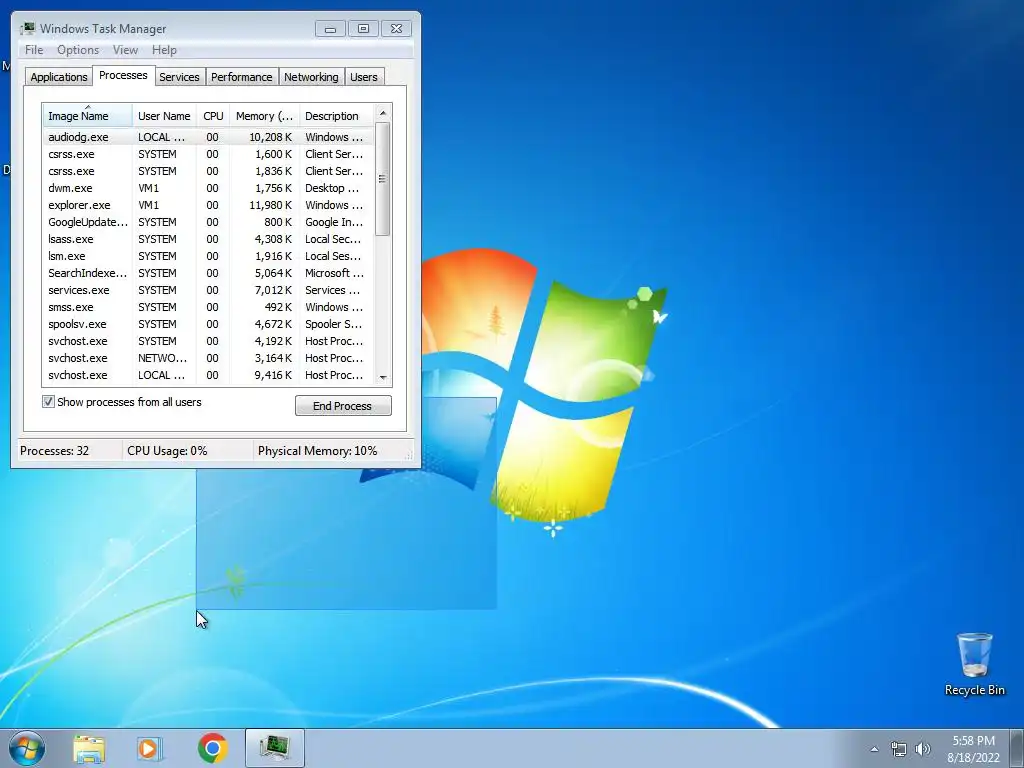The height and width of the screenshot is (768, 1024).
Task: Open the Options menu
Action: [x=78, y=50]
